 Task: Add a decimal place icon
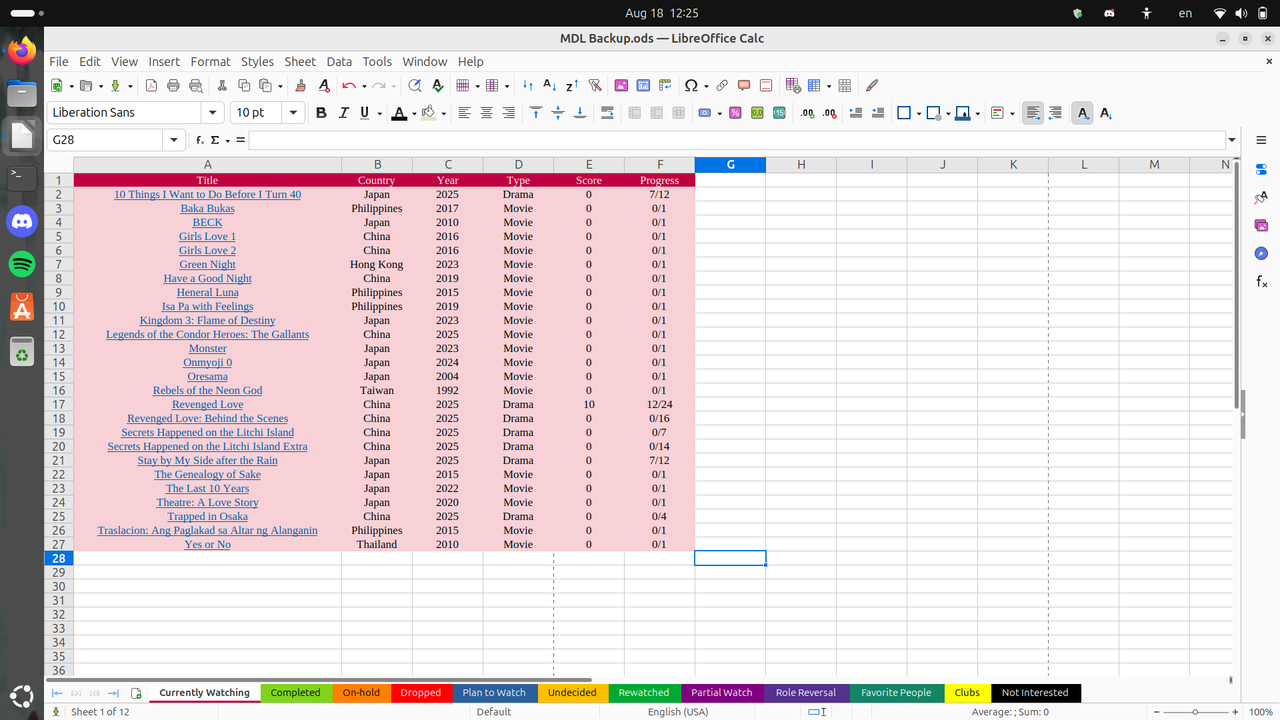(807, 113)
